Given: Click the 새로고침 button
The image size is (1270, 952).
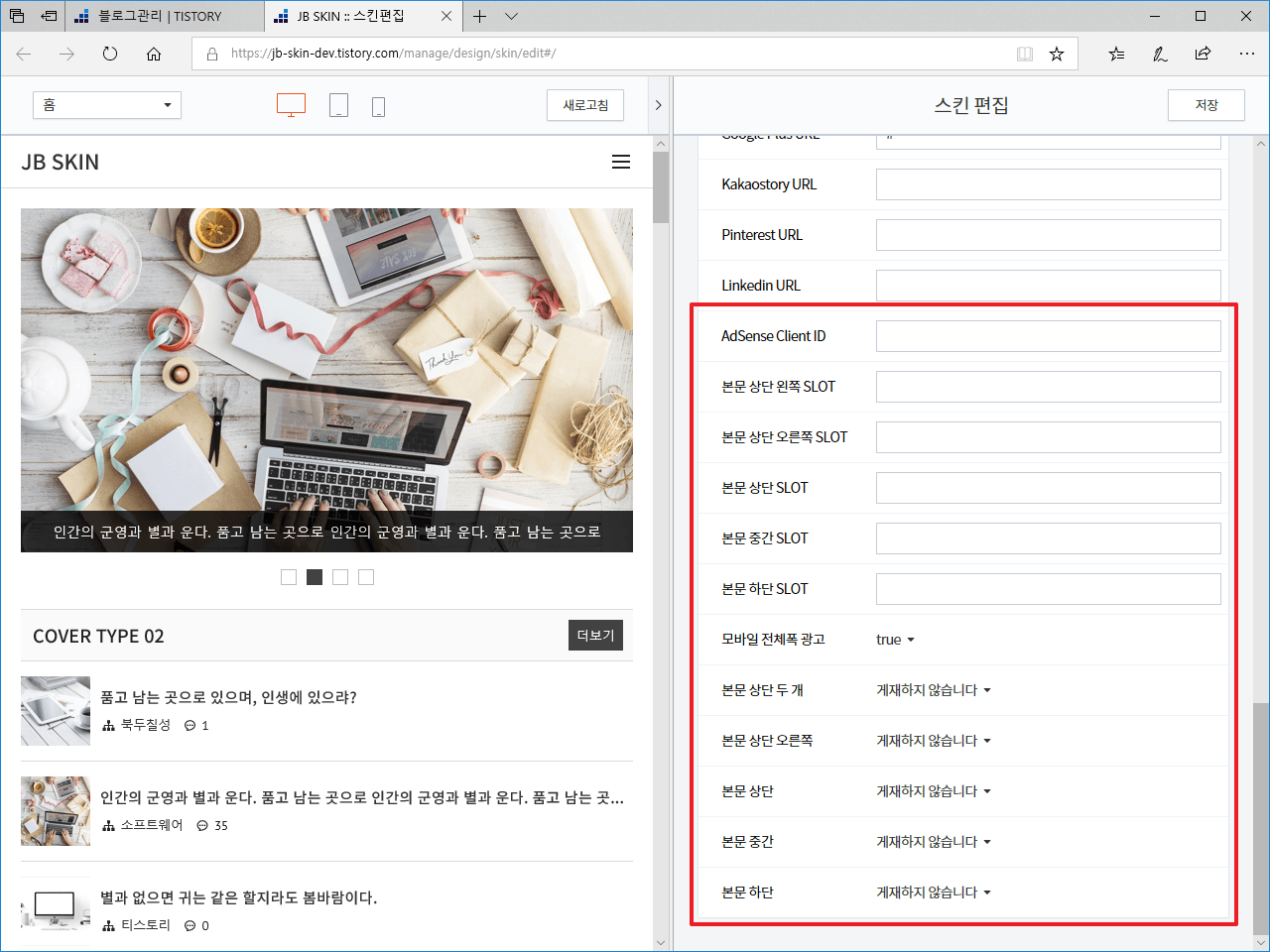Looking at the screenshot, I should pyautogui.click(x=585, y=105).
